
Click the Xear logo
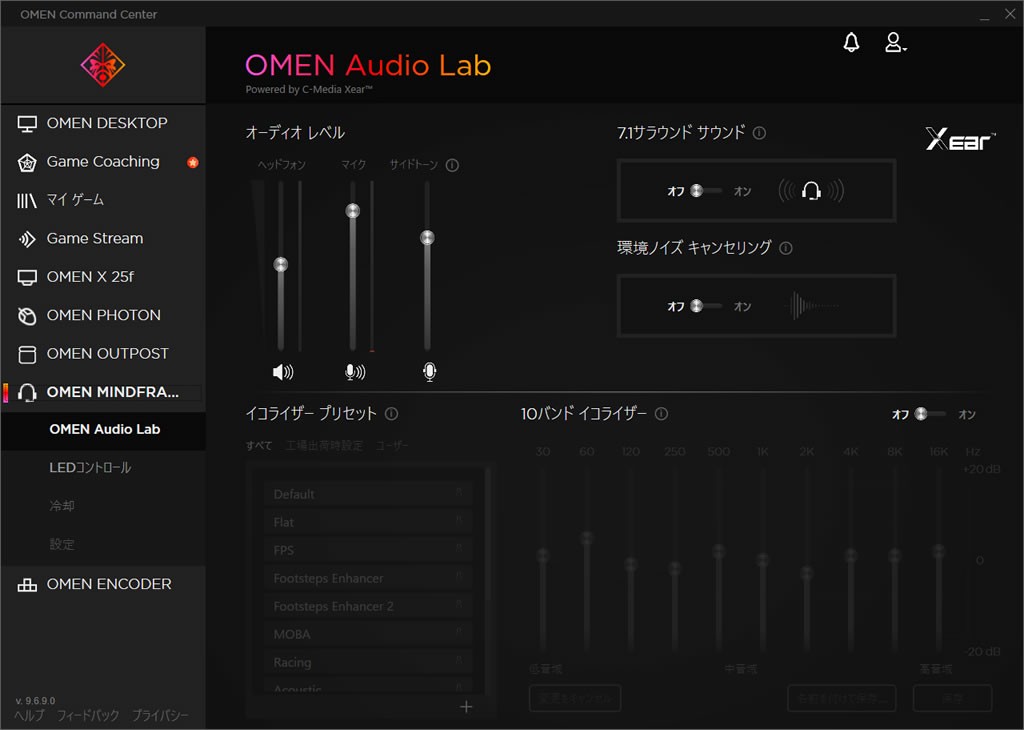[x=960, y=139]
